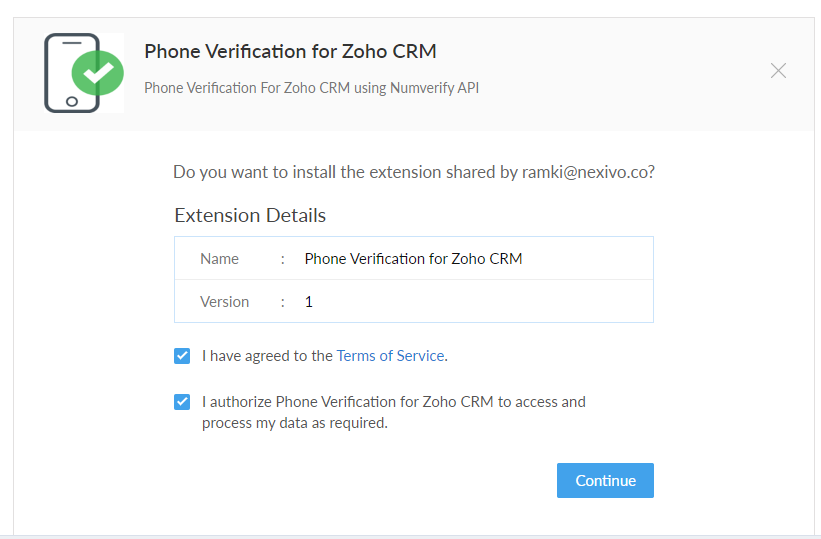Screen dimensions: 821x539
Task: Toggle the data access authorization checkbox
Action: (182, 402)
